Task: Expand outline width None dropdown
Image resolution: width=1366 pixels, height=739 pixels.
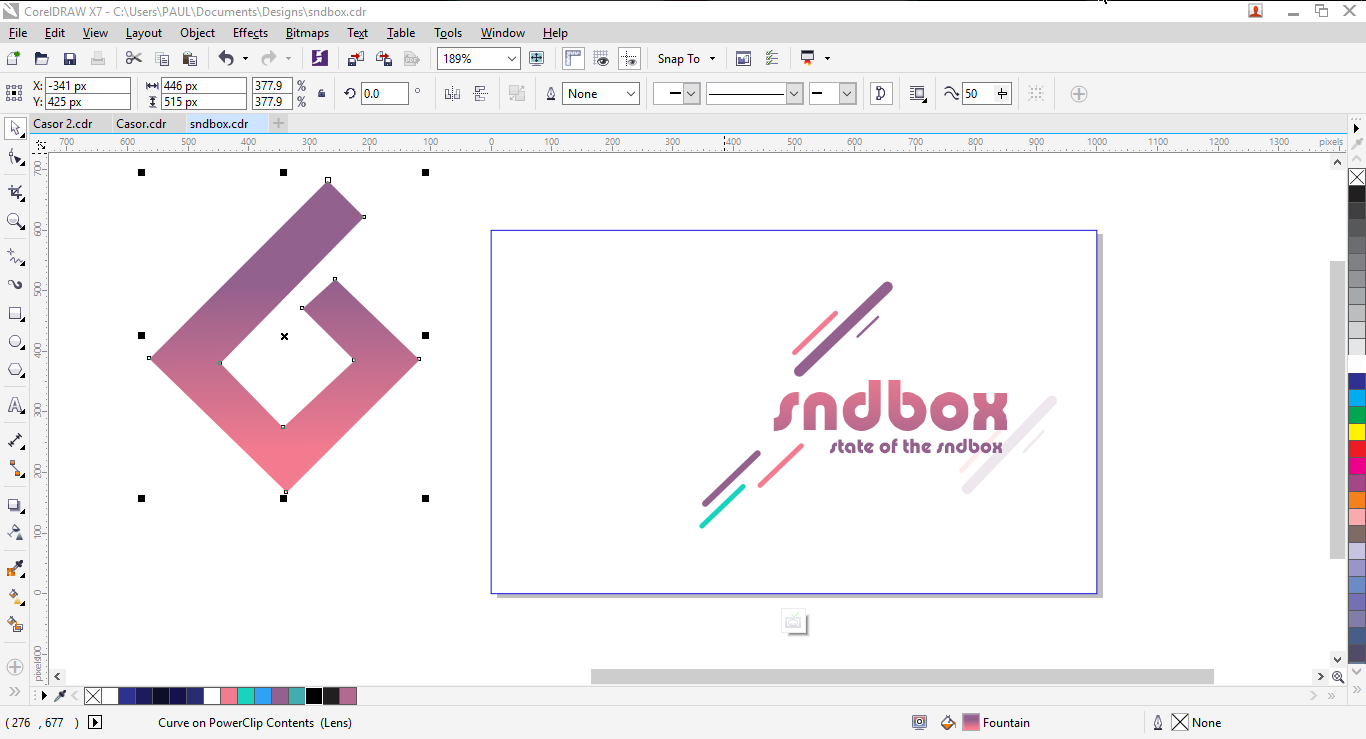Action: [631, 94]
